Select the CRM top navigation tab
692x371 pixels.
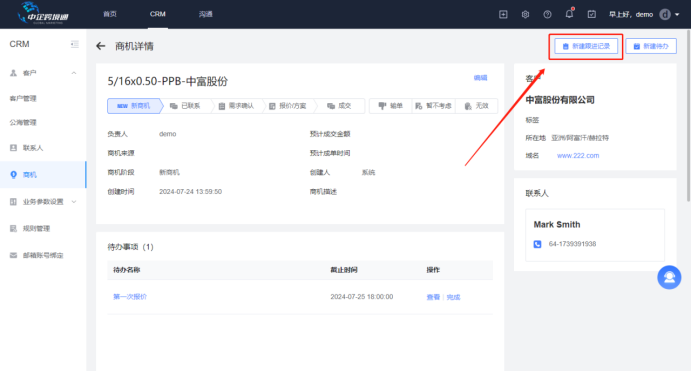[158, 14]
